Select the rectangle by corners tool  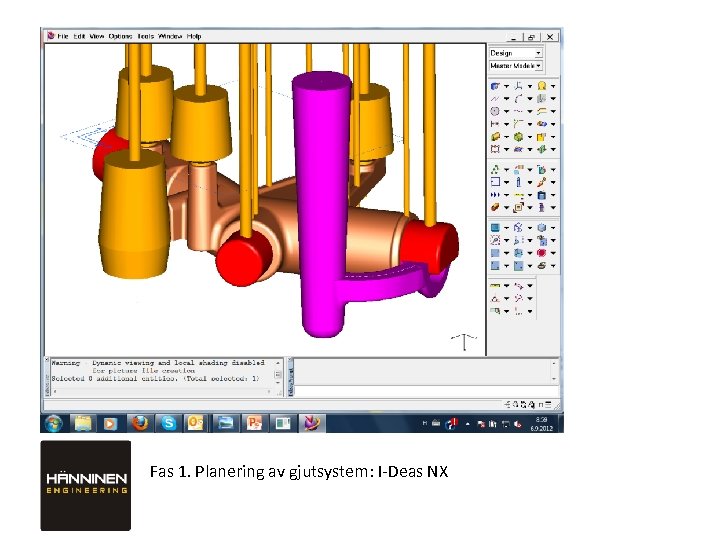click(x=495, y=149)
